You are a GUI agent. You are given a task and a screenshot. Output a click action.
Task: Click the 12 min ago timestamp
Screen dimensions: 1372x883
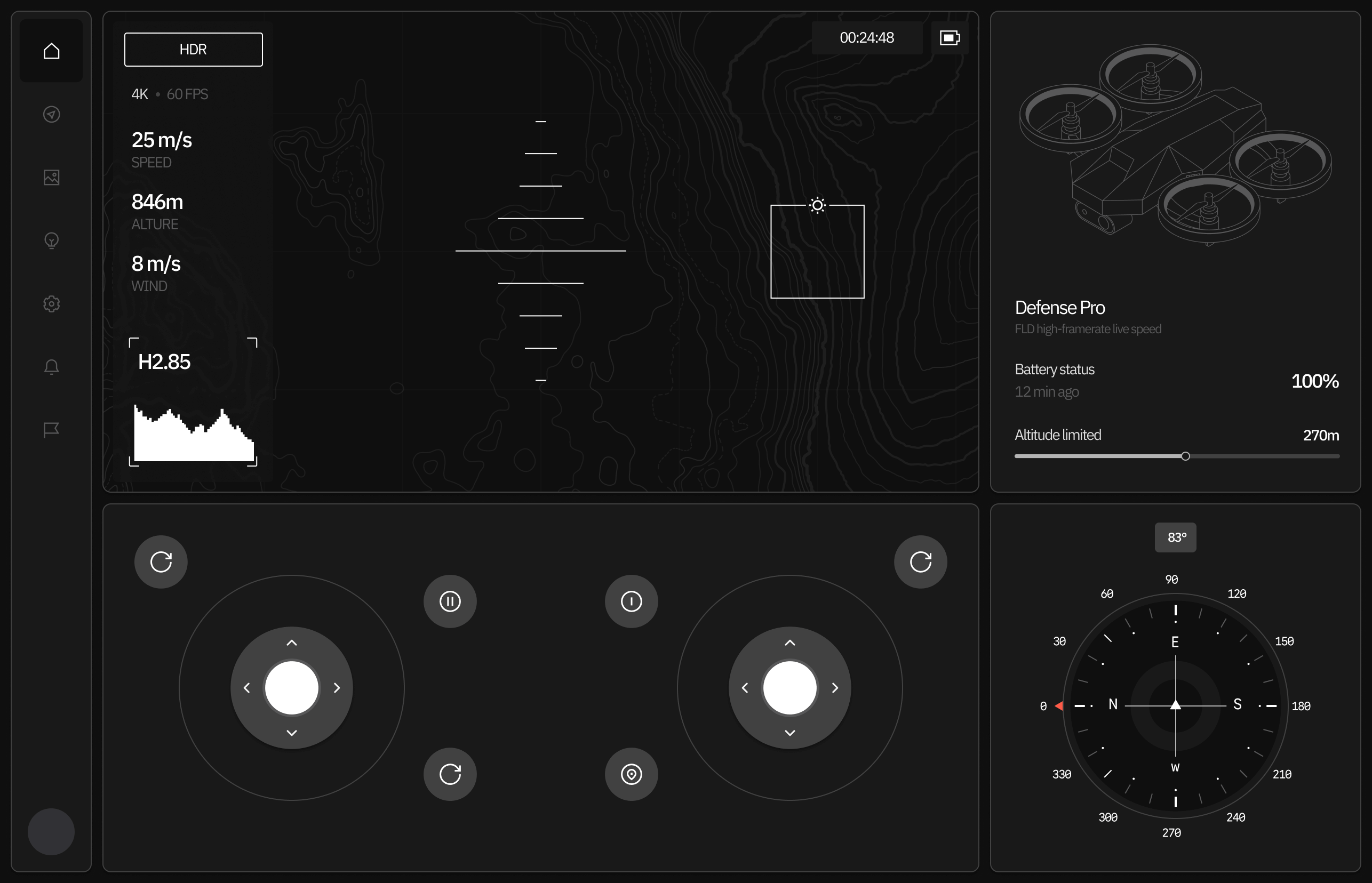[x=1047, y=391]
